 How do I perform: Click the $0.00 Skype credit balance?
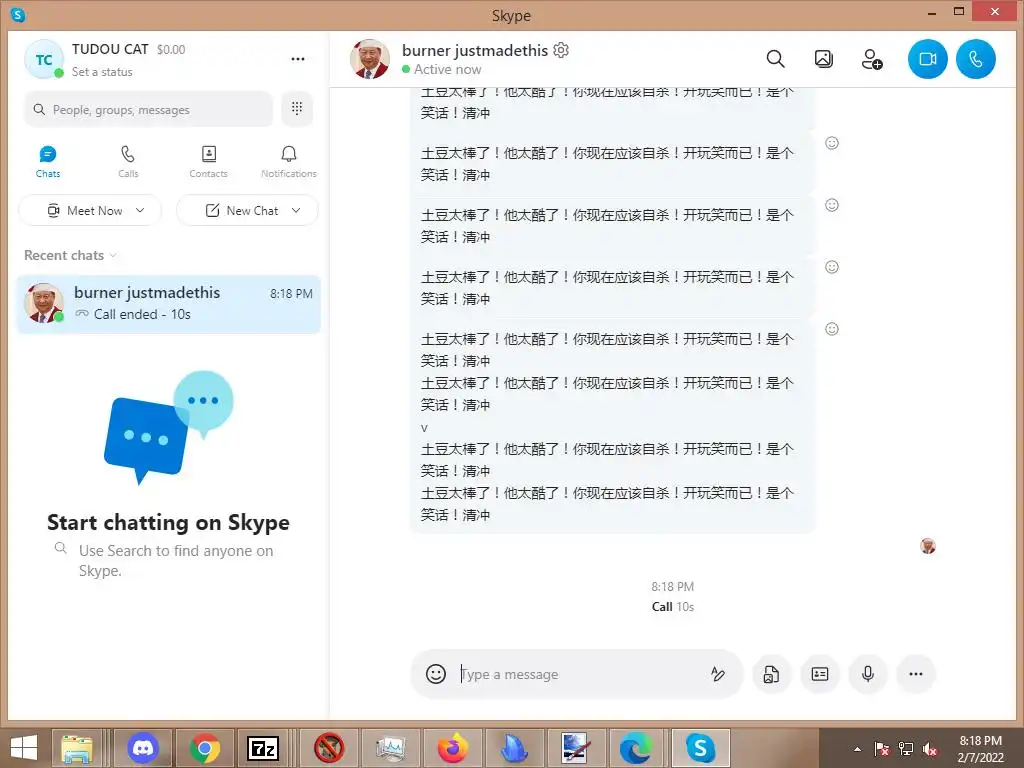pyautogui.click(x=171, y=50)
